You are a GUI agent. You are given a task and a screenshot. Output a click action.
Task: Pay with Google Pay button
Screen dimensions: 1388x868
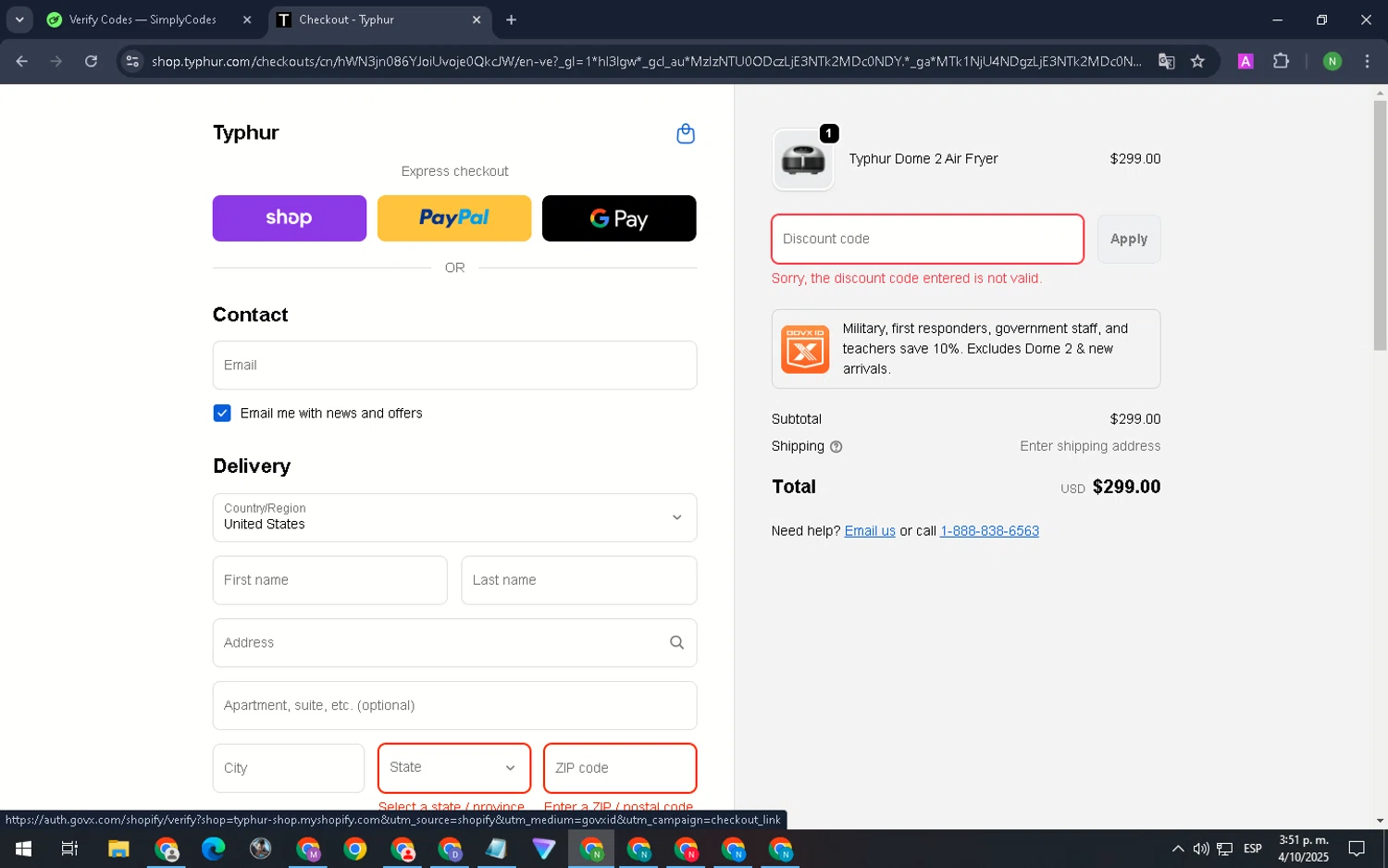(x=619, y=218)
